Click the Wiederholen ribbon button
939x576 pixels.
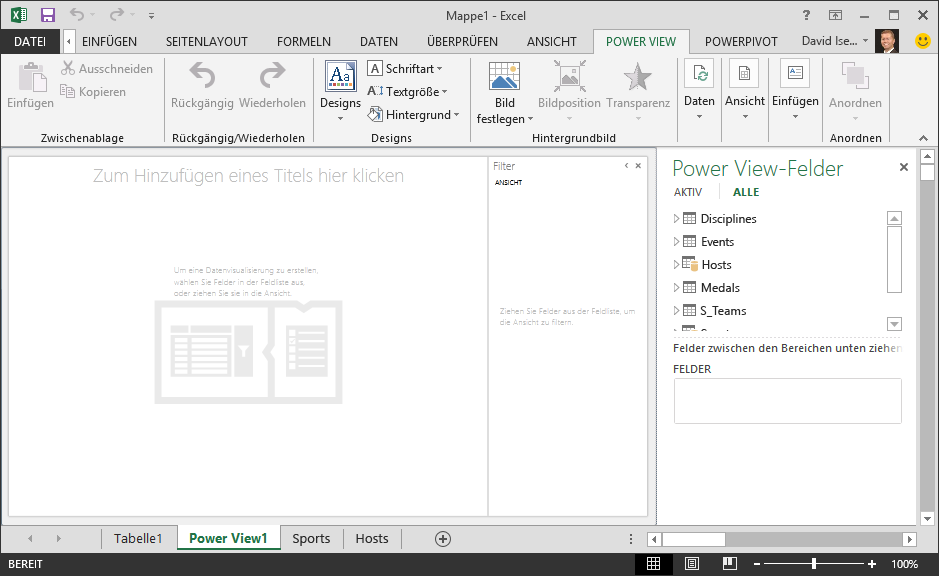coord(272,86)
